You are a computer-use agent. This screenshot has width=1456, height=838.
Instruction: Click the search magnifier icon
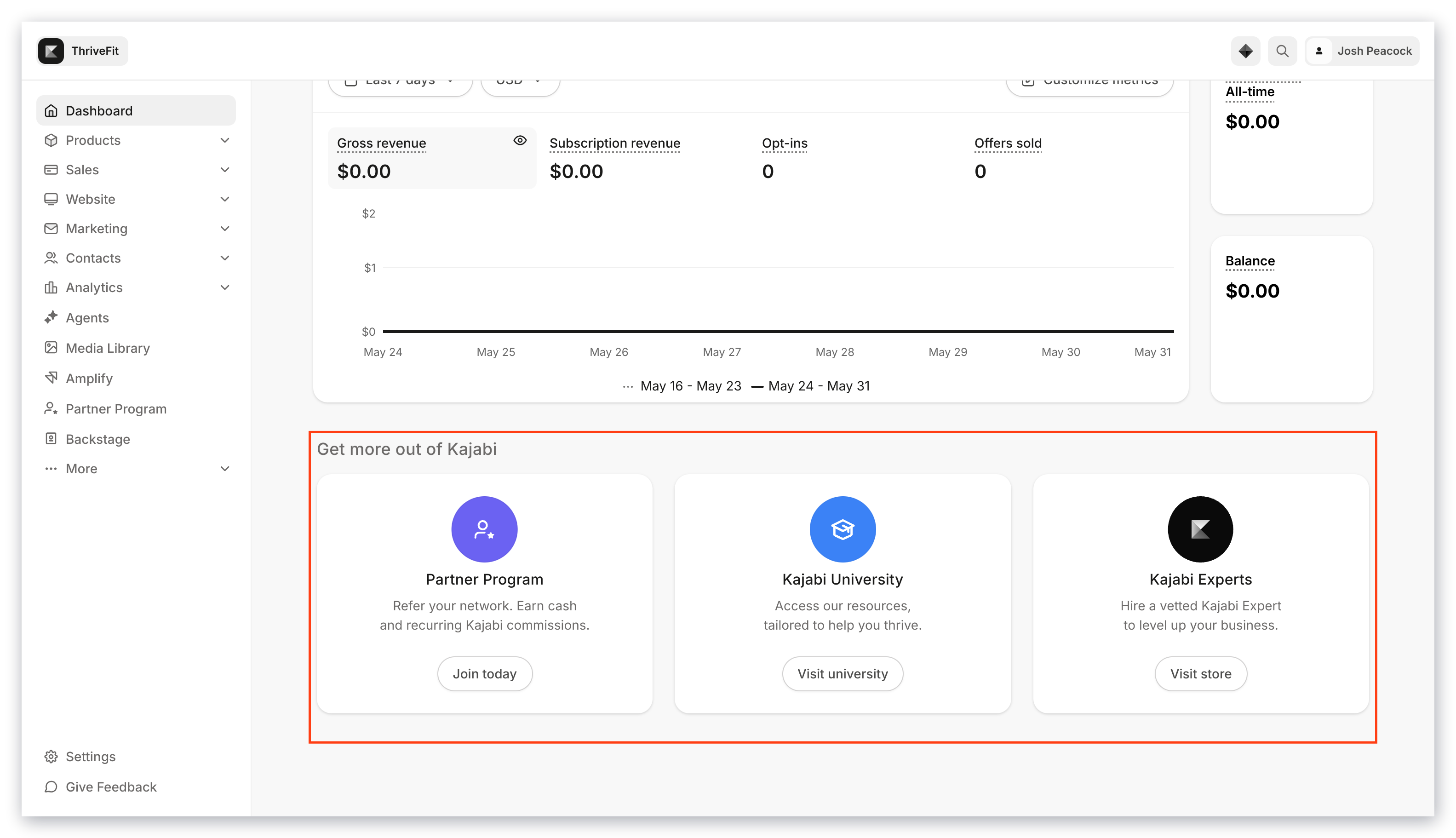click(1282, 51)
